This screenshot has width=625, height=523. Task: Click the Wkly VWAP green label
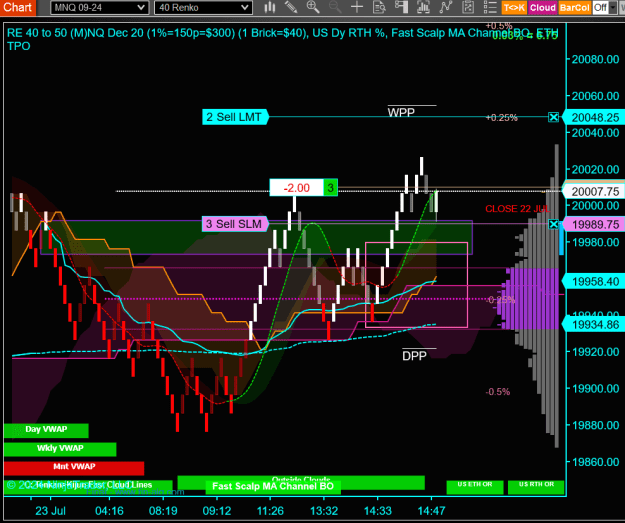[x=60, y=449]
